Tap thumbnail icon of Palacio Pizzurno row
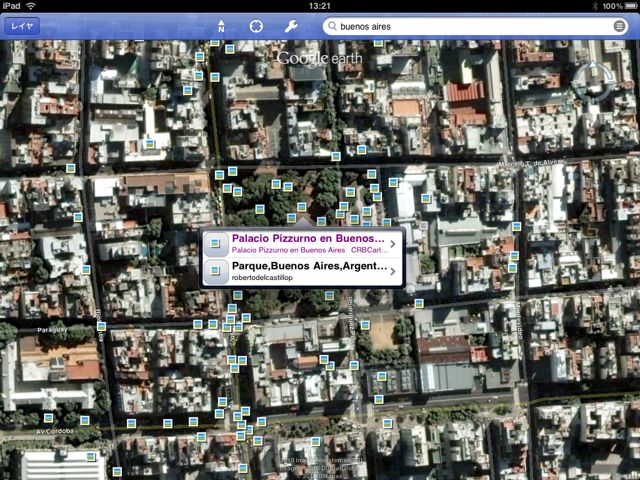 [216, 244]
